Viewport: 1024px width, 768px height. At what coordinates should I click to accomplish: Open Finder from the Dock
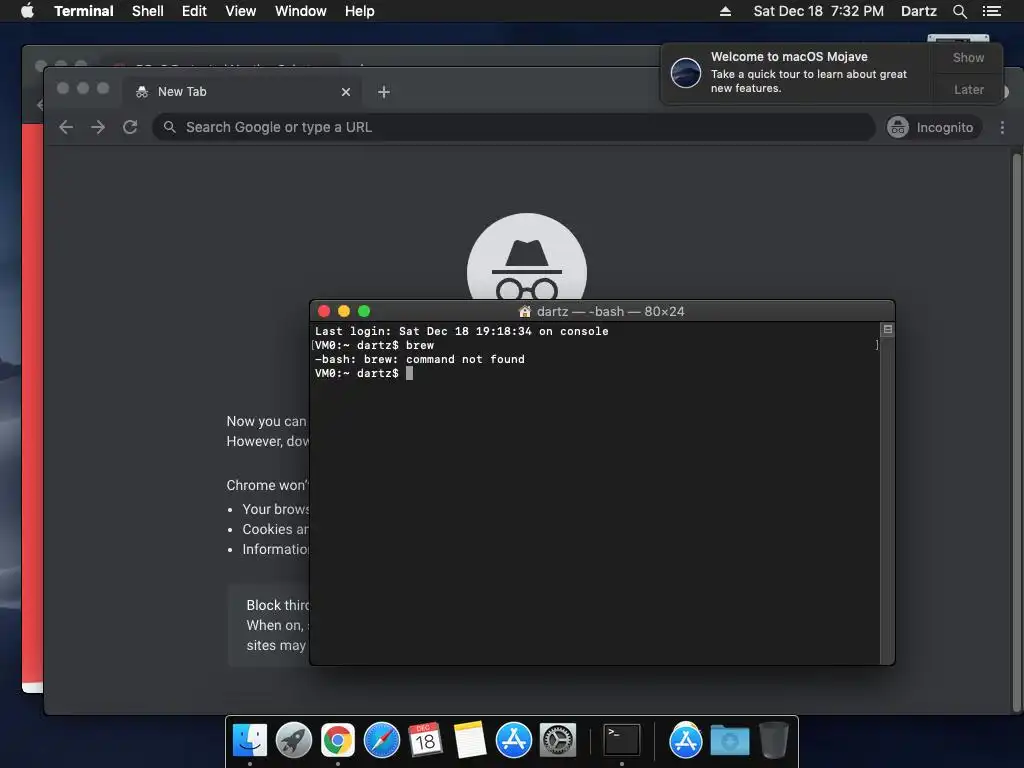250,741
